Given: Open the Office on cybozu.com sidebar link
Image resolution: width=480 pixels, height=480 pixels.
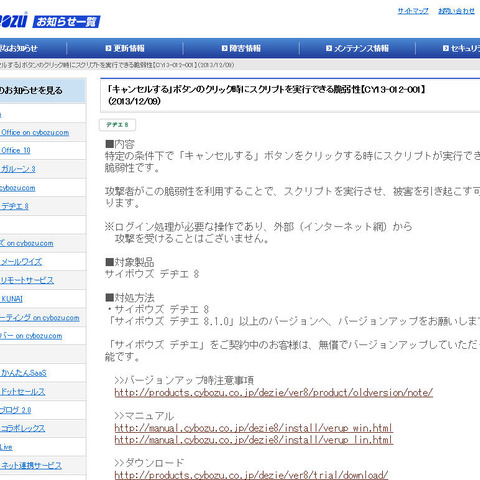Looking at the screenshot, I should (x=35, y=132).
